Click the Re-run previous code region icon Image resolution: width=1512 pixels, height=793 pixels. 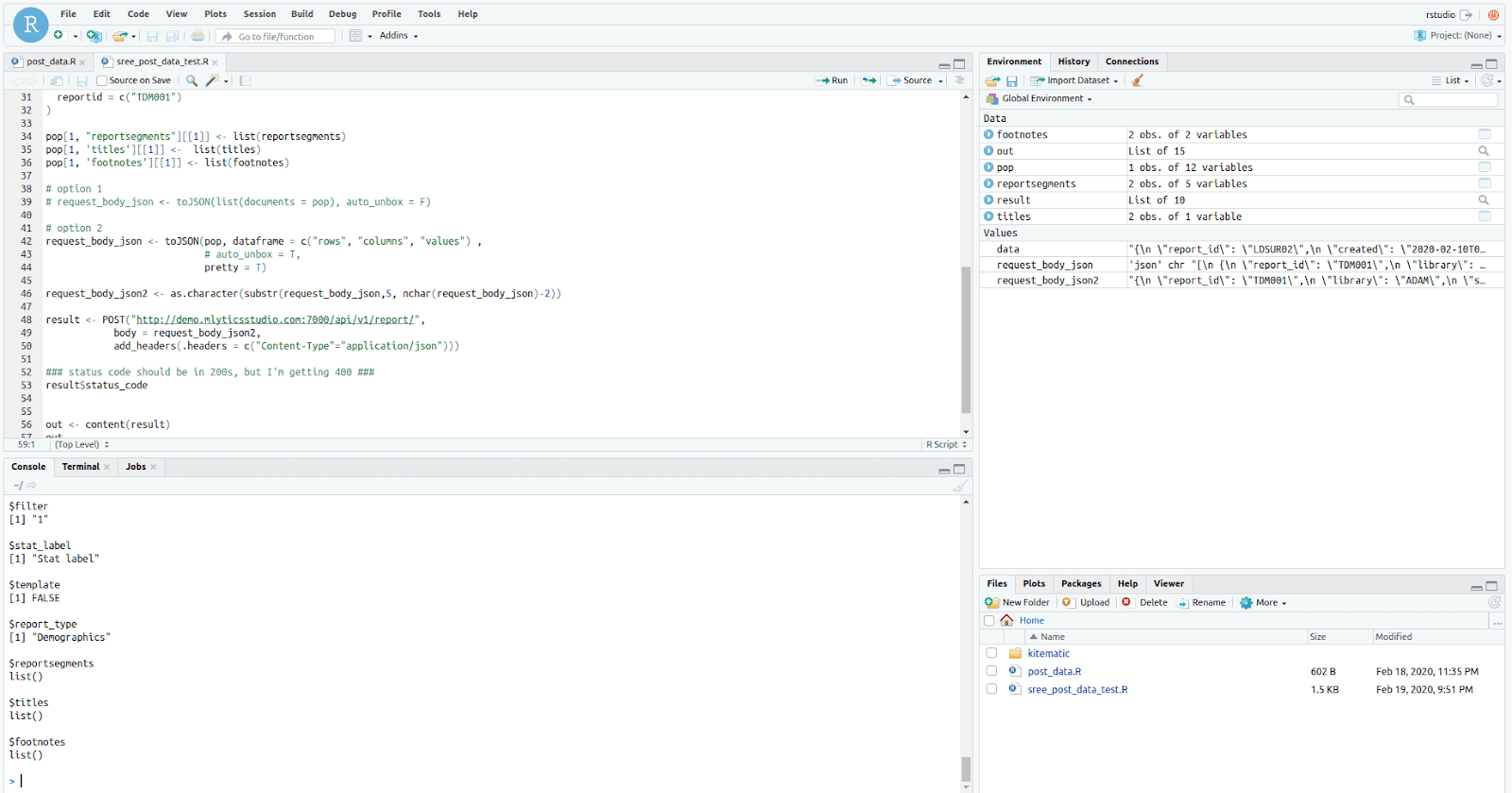tap(869, 80)
